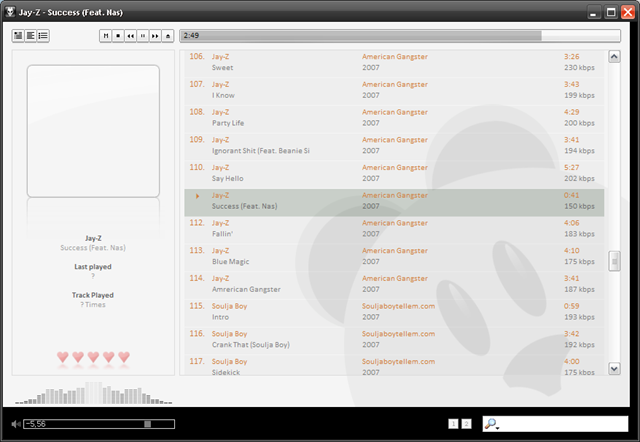Rate the track five hearts

pos(124,357)
